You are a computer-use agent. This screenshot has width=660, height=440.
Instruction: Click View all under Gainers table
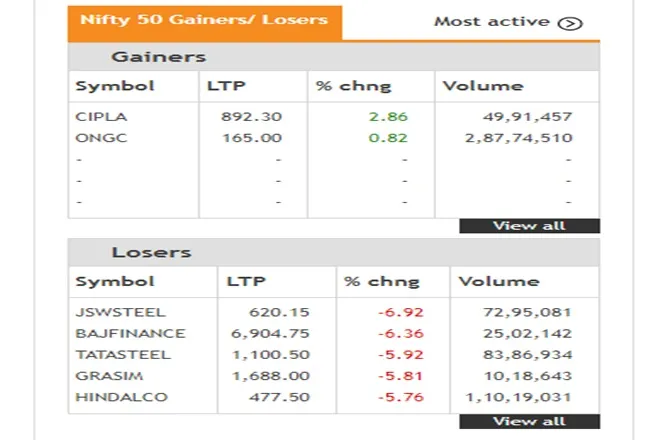coord(530,226)
